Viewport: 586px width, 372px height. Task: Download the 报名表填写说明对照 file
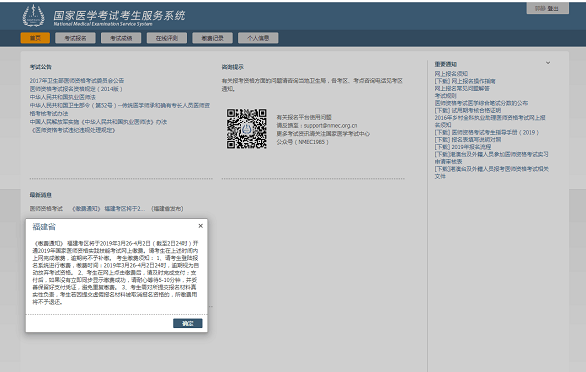tap(467, 139)
